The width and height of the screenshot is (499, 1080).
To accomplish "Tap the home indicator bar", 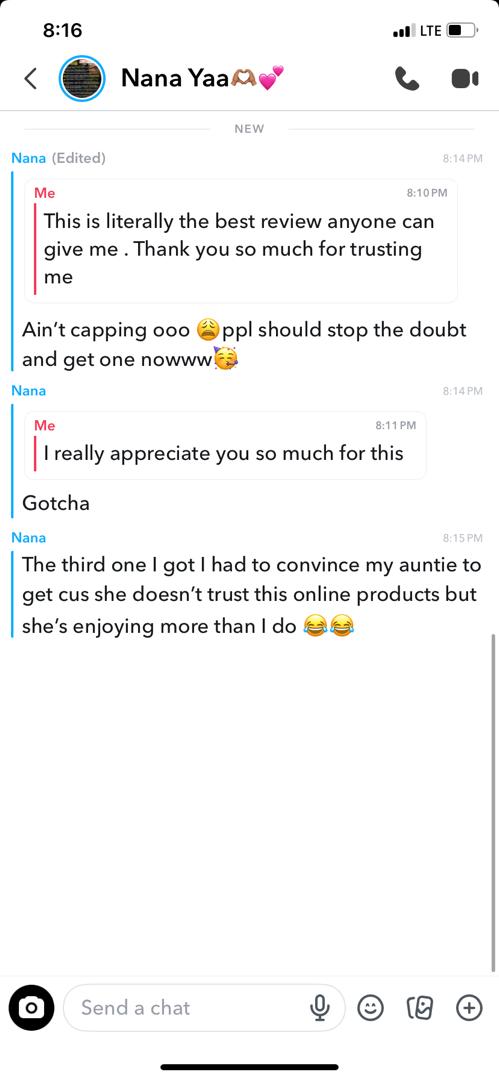I will [x=250, y=1067].
